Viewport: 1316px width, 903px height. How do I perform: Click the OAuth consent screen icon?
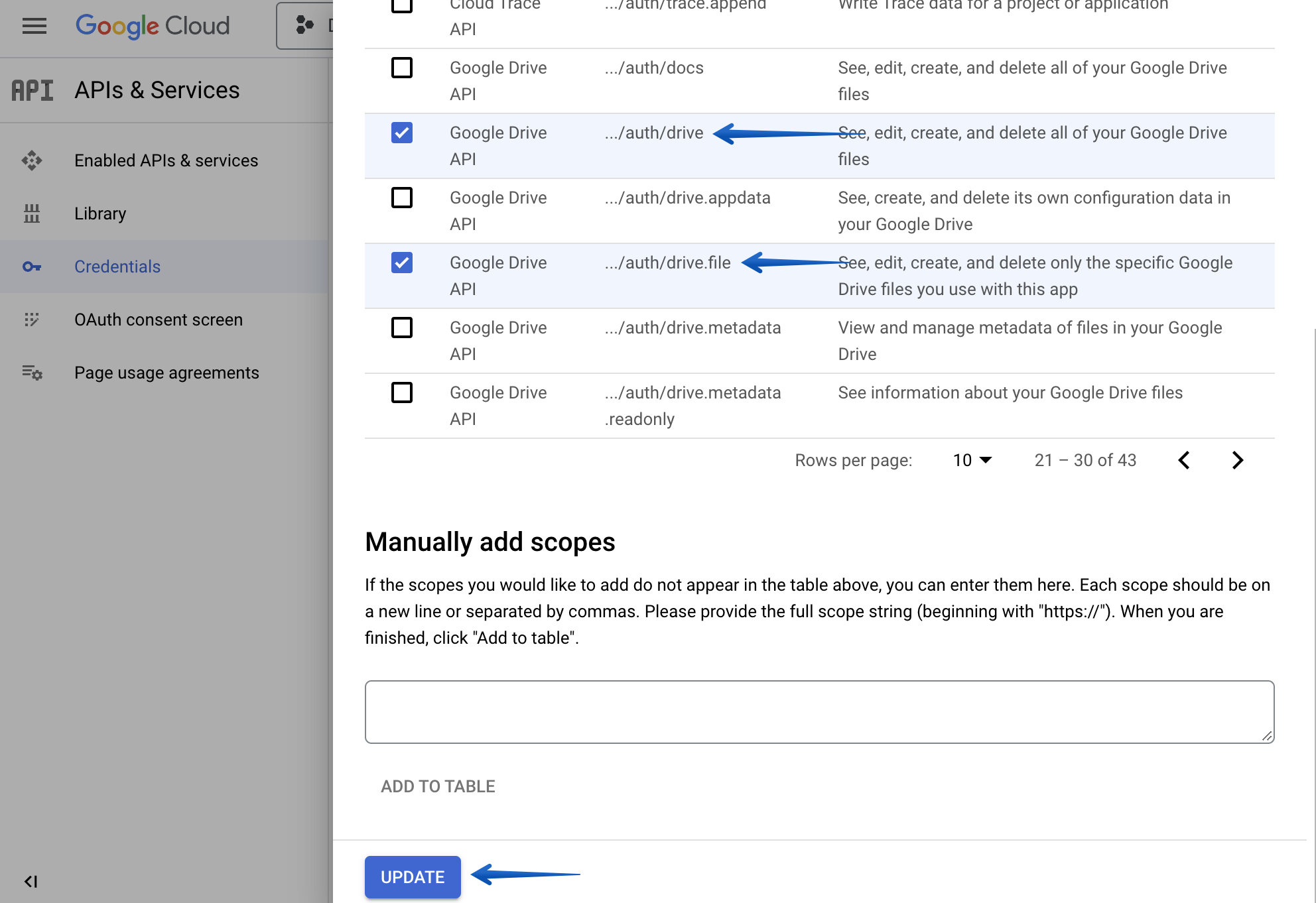(32, 320)
